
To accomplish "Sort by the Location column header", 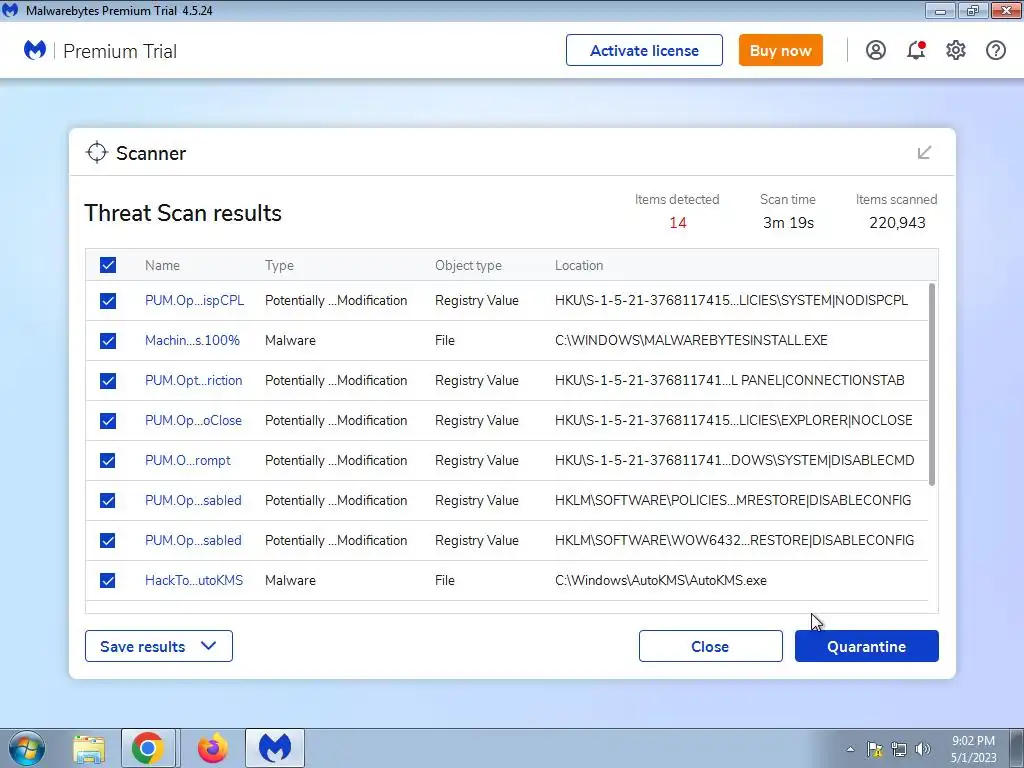I will coord(579,265).
